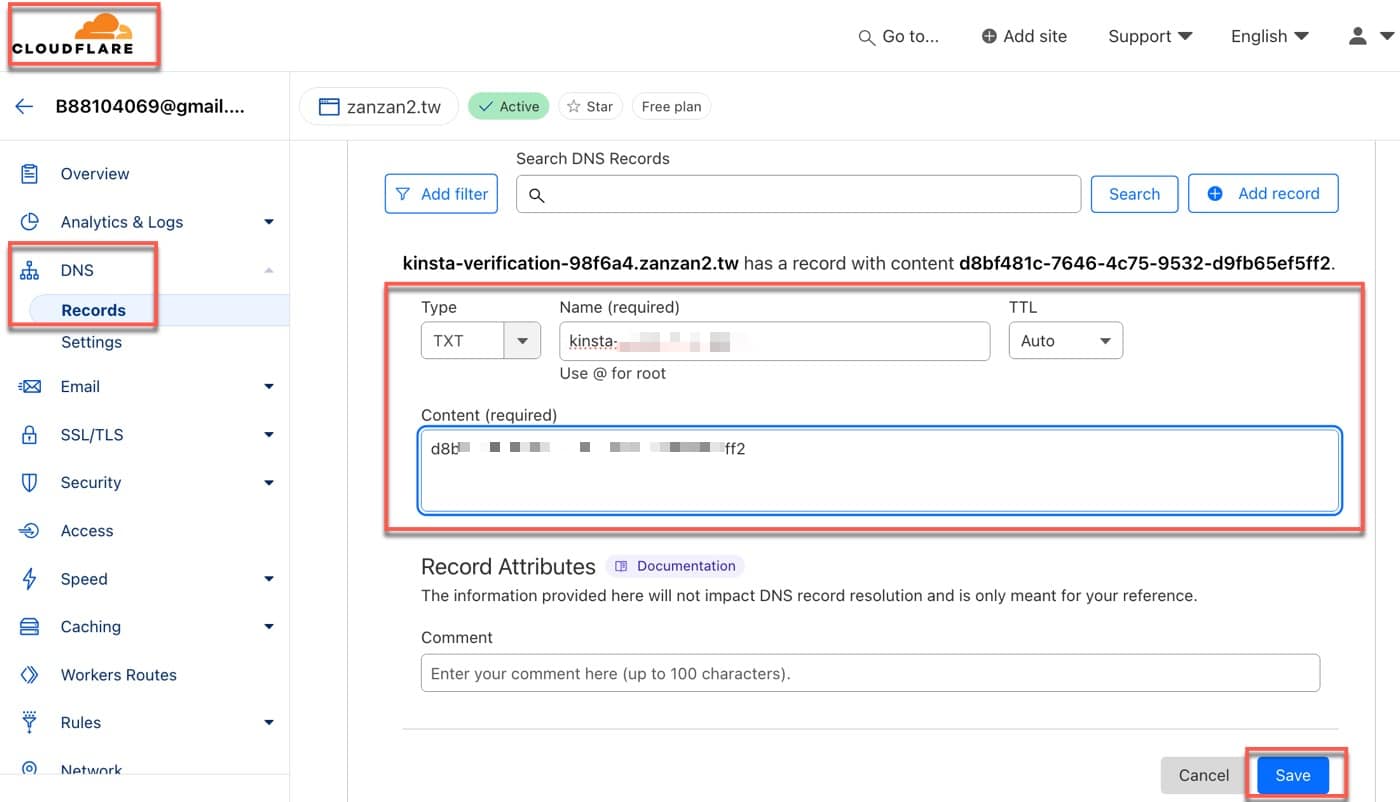
Task: Click the magnifier inside Search DNS Records field
Action: 537,195
